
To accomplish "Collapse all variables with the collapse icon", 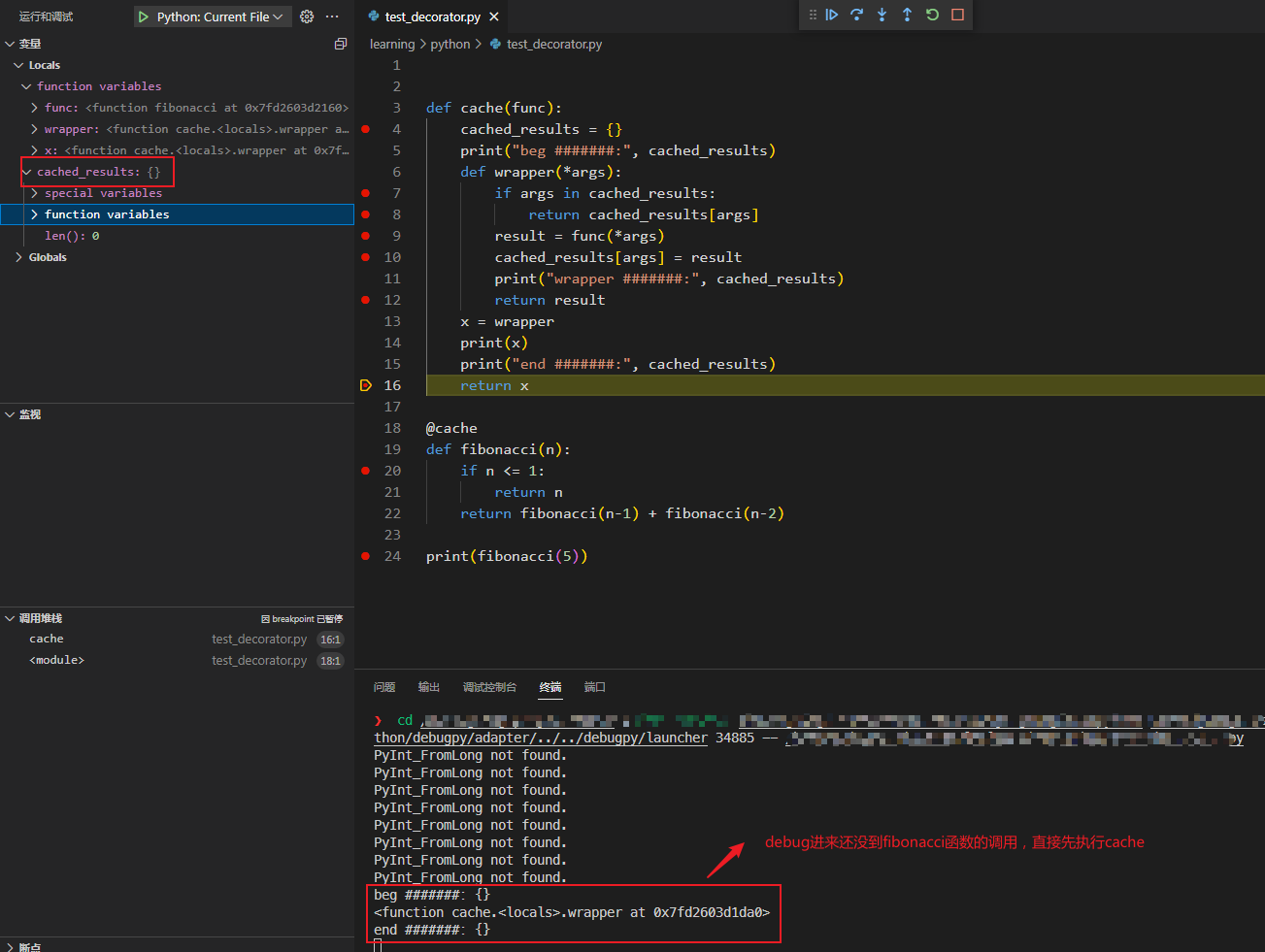I will click(341, 44).
